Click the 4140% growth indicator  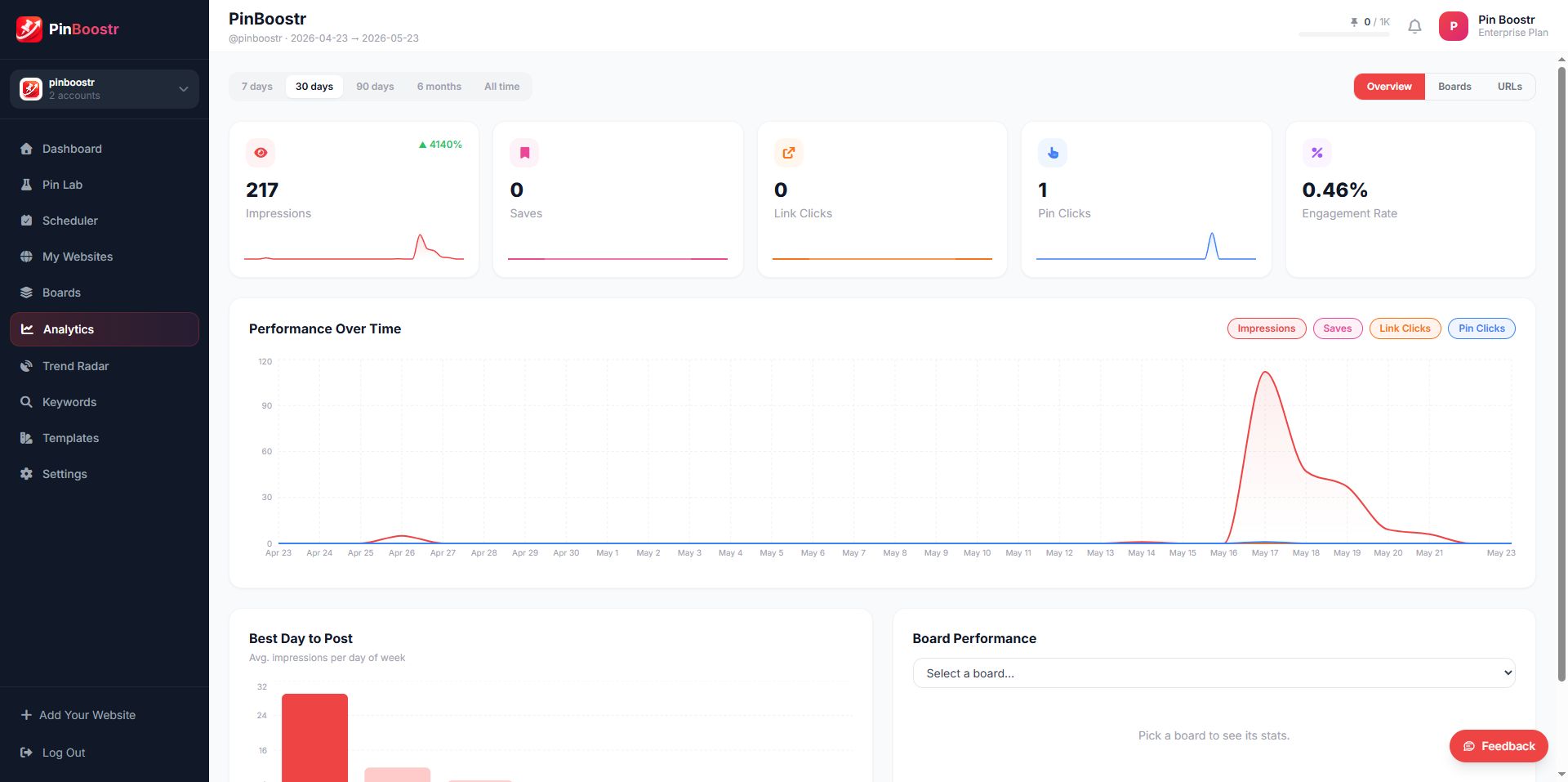click(x=440, y=145)
